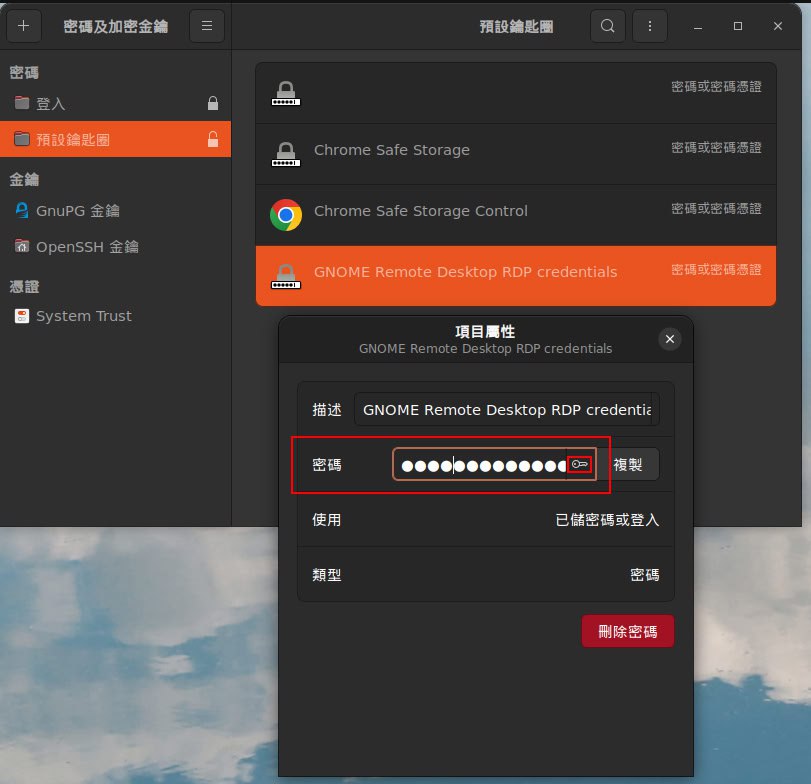Screen dimensions: 811x784
Task: Select GNOME Remote Desktop RDP credentials row
Action: (x=516, y=276)
